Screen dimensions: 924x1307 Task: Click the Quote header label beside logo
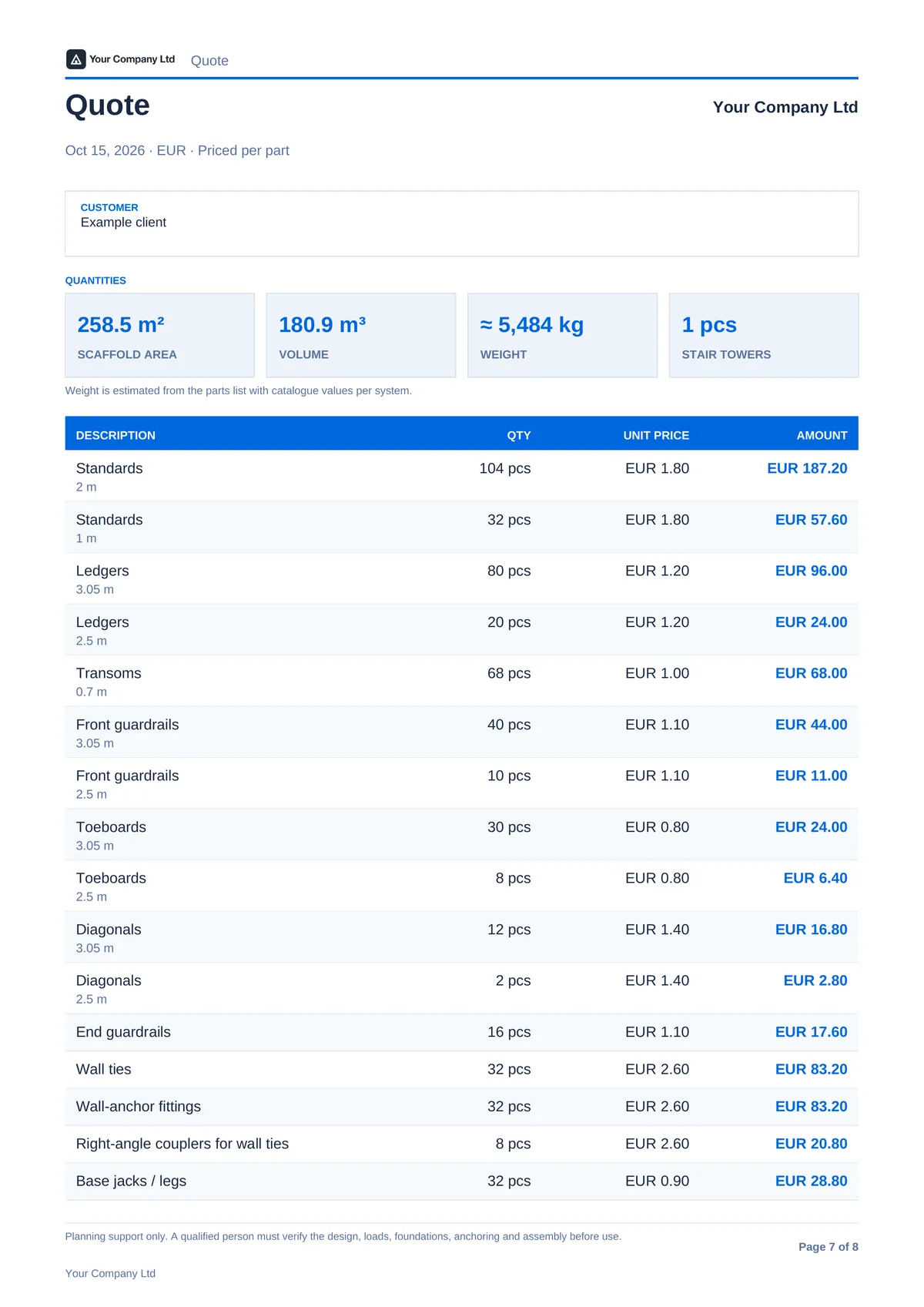point(209,61)
